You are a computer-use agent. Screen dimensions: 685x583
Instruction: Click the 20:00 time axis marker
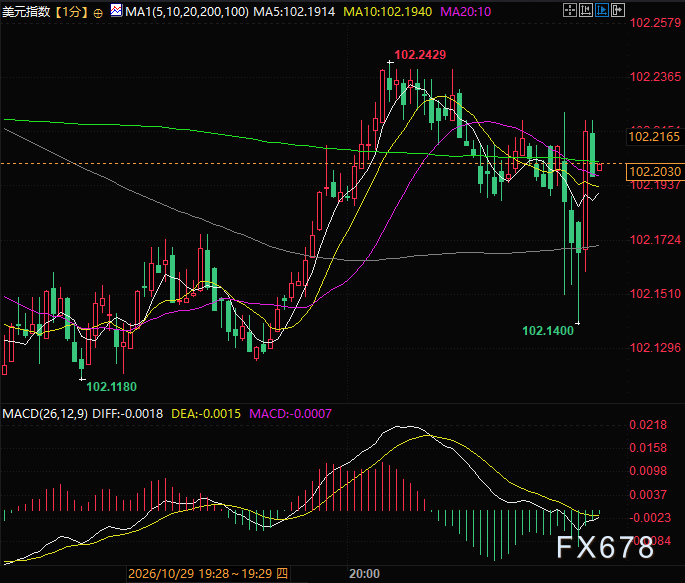click(x=364, y=573)
